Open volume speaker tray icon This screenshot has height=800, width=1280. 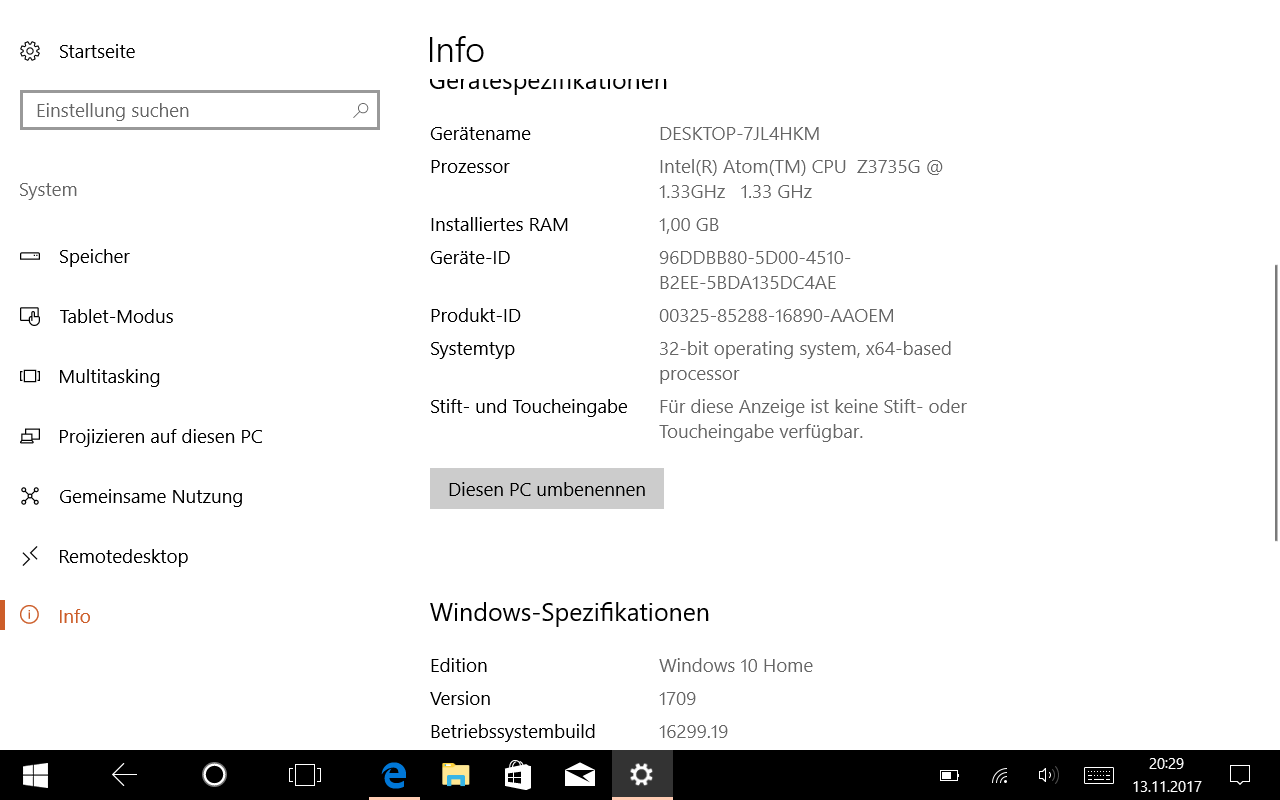pyautogui.click(x=1047, y=775)
